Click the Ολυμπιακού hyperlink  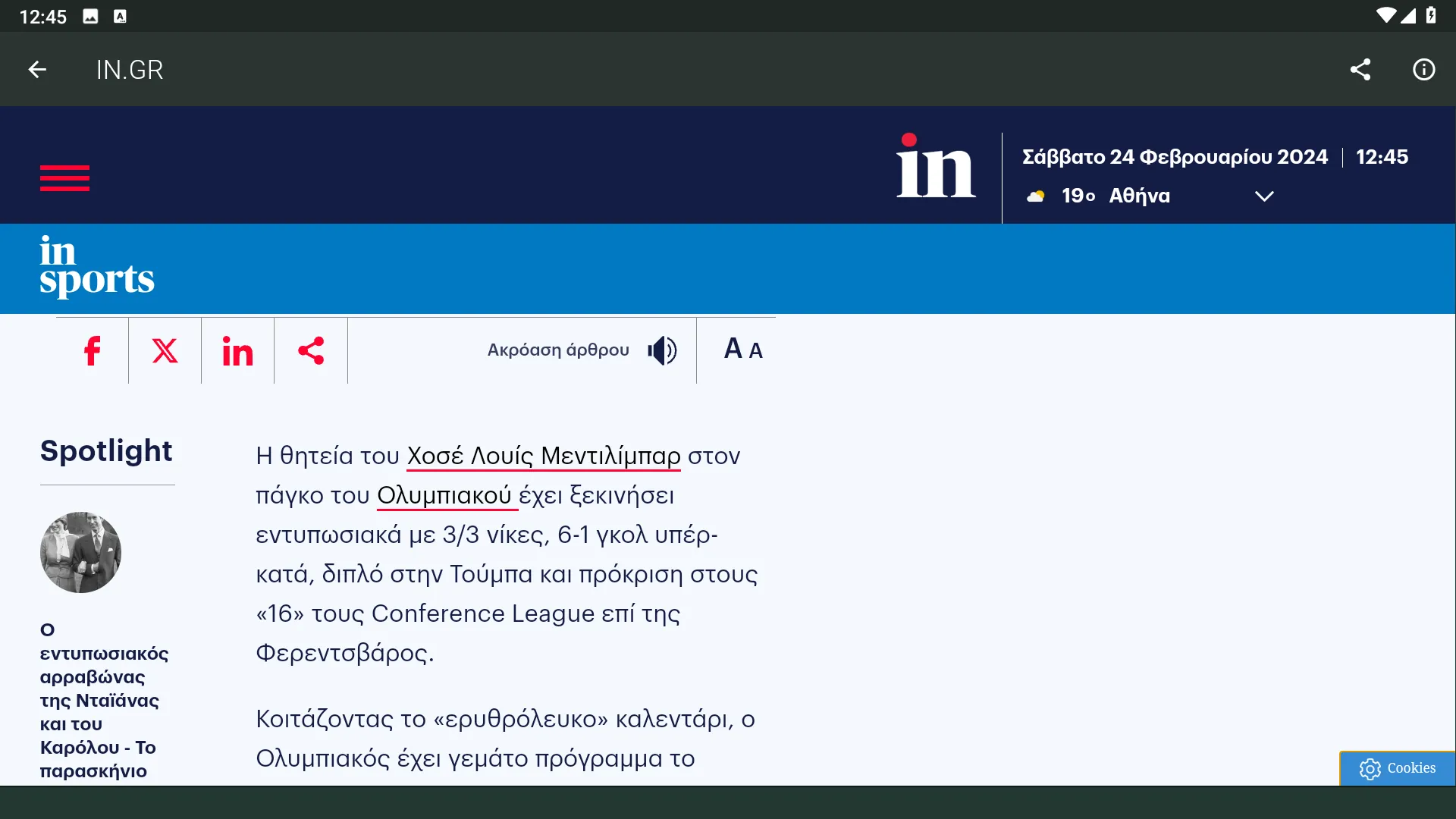point(444,495)
